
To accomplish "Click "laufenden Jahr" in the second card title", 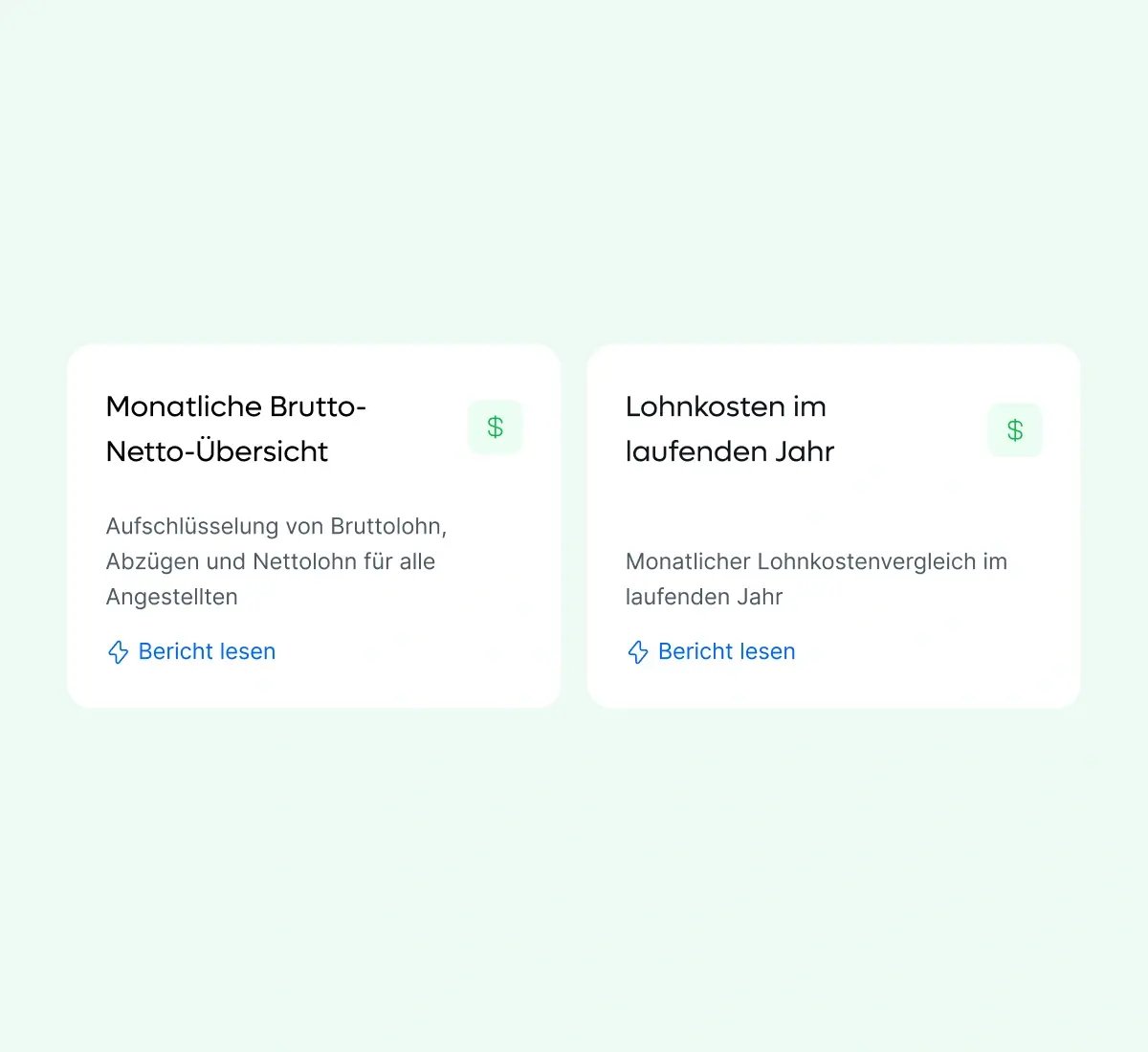I will click(x=730, y=451).
